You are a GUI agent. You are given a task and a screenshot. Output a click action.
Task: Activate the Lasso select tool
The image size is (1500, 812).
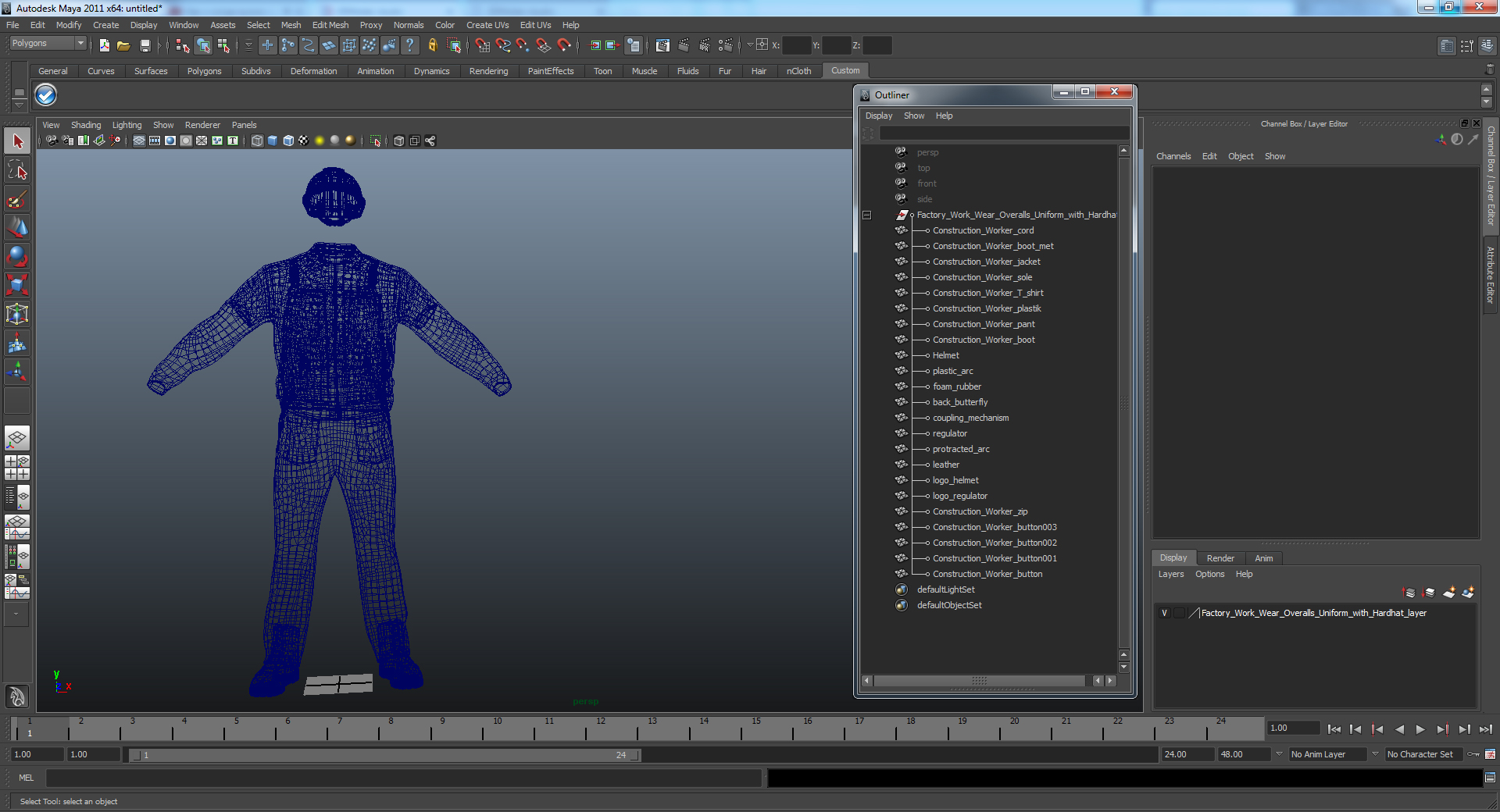tap(17, 170)
